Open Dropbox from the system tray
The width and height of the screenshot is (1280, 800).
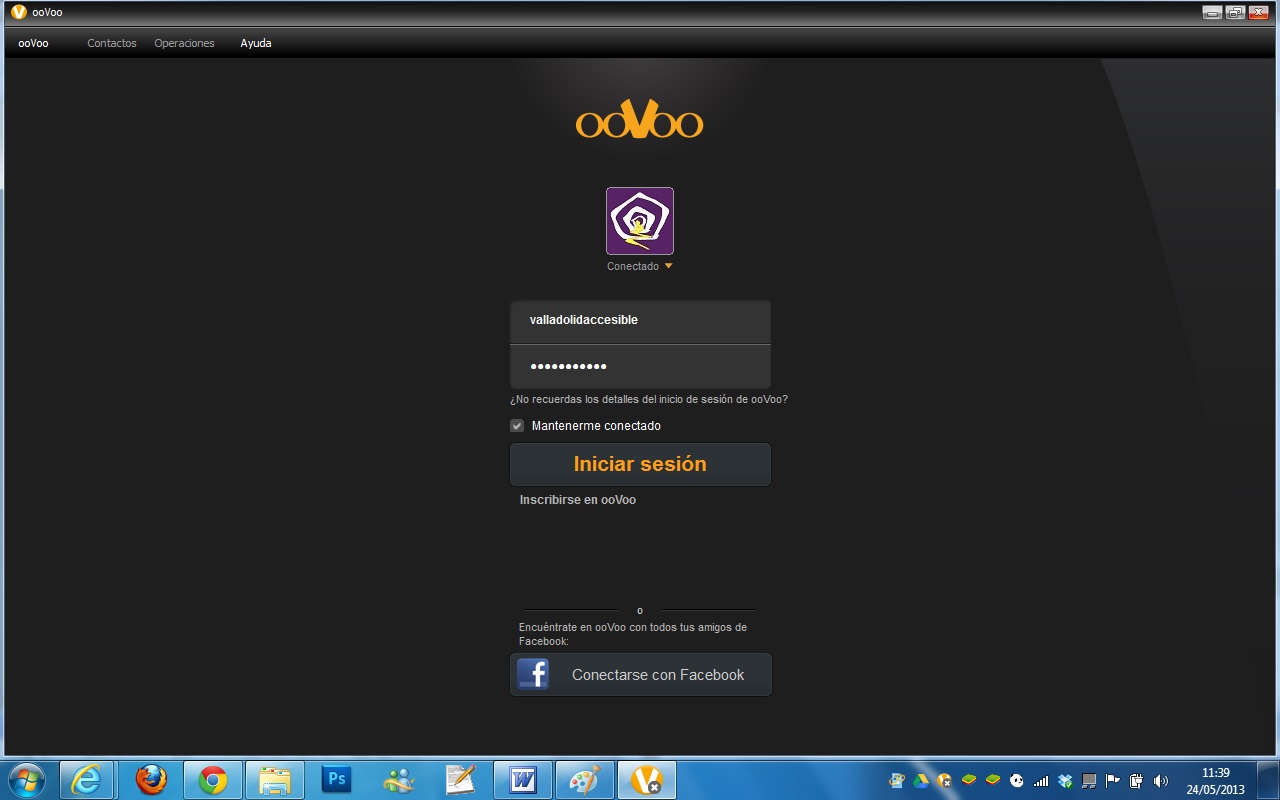[x=1064, y=781]
